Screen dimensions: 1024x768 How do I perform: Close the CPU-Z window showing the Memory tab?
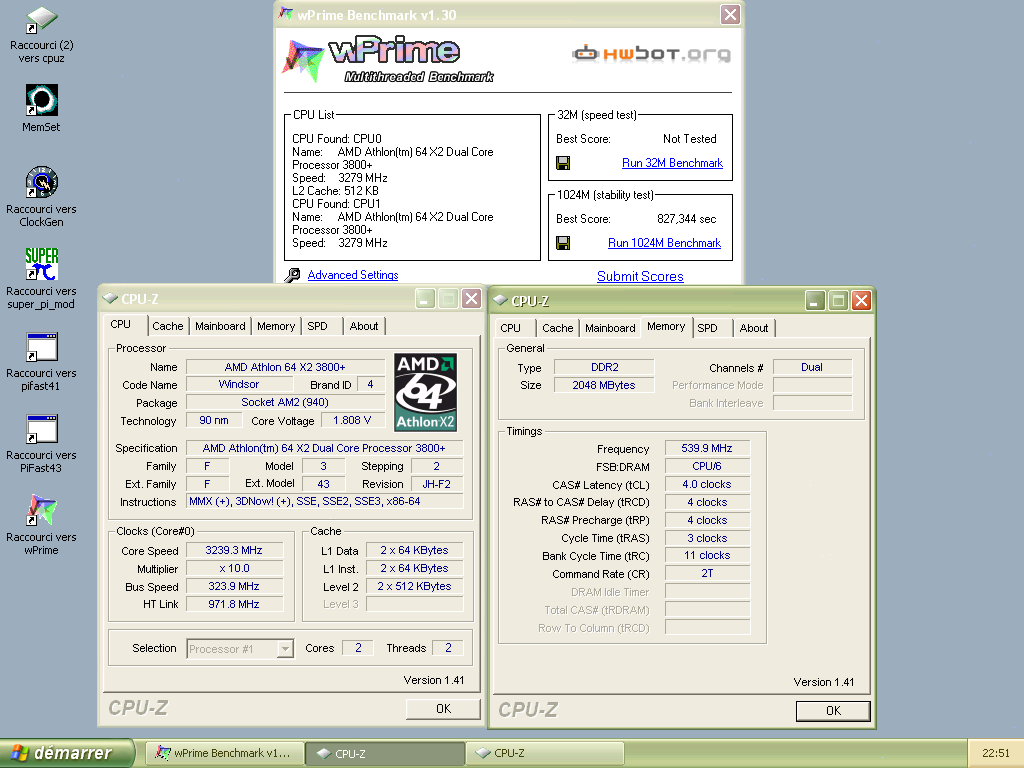coord(861,300)
